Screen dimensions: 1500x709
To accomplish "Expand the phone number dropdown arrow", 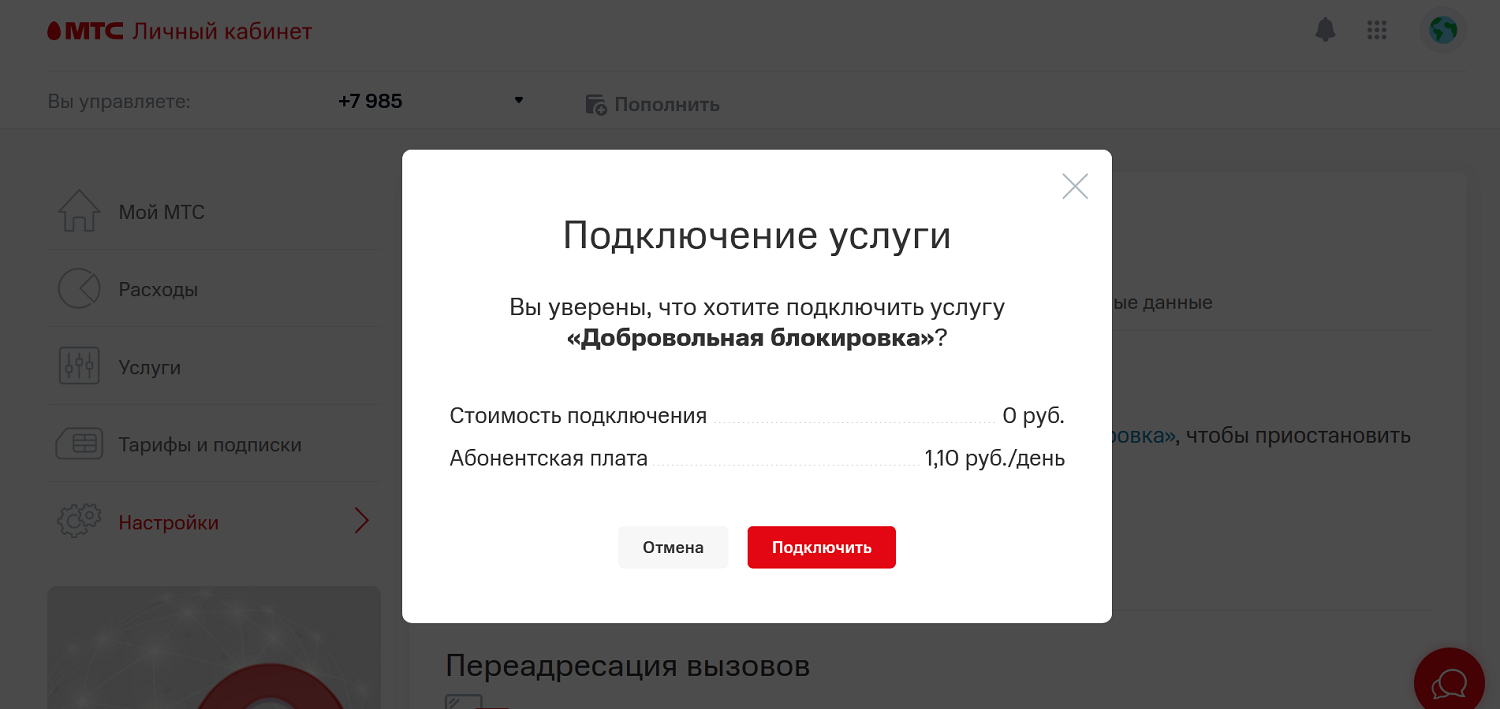I will pos(519,100).
